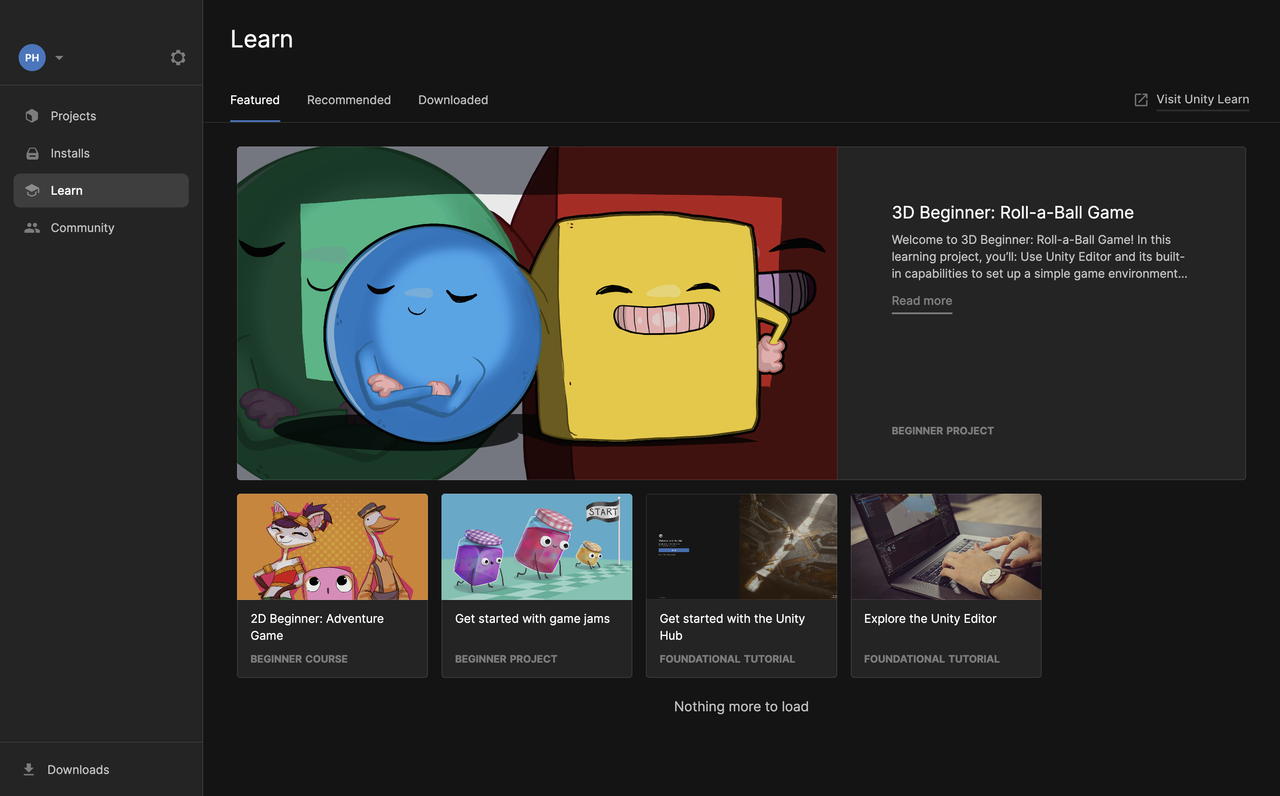
Task: Open Explore the Unity Editor card
Action: (946, 586)
